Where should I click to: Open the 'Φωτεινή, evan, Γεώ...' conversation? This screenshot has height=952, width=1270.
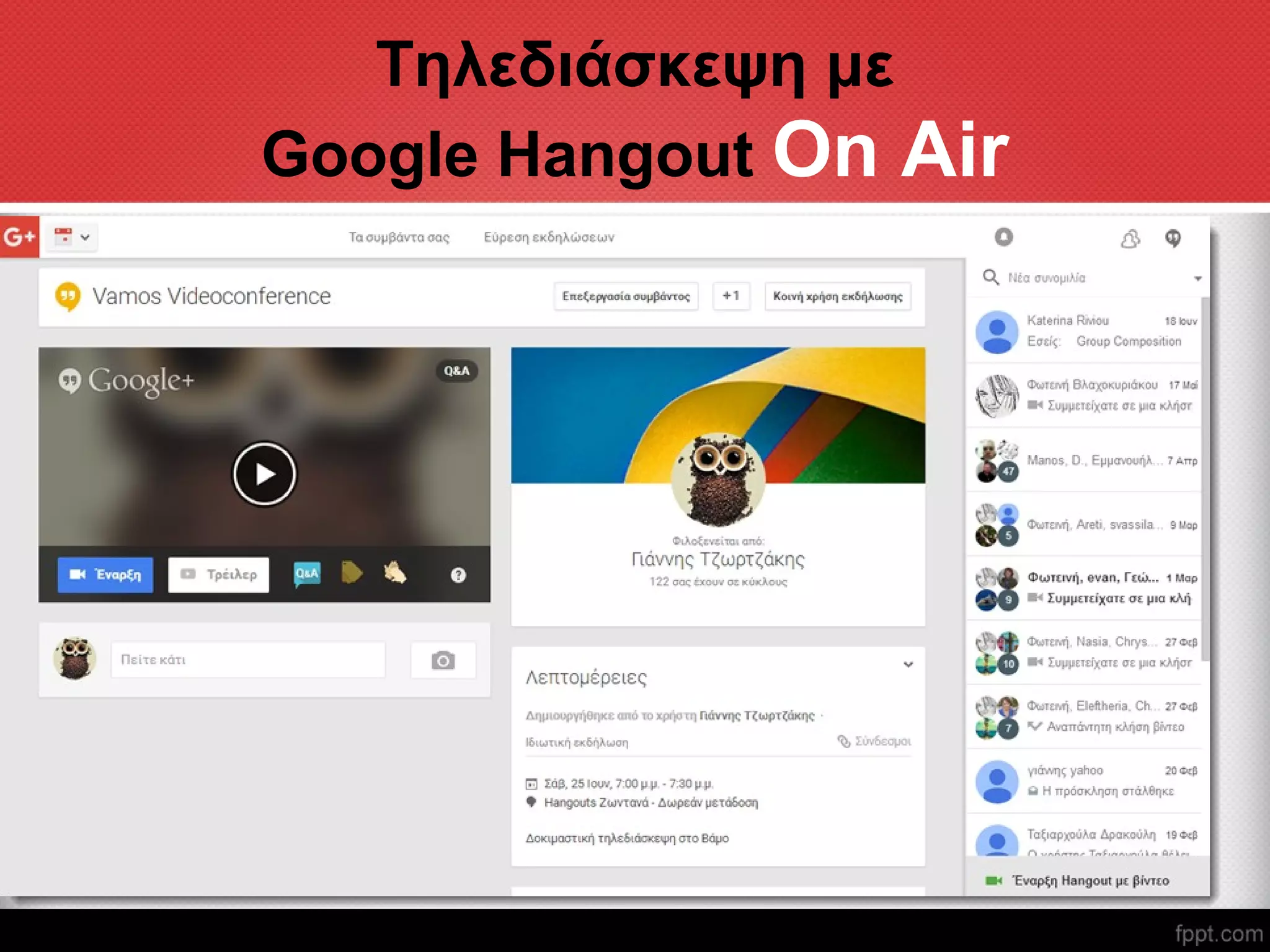1084,588
